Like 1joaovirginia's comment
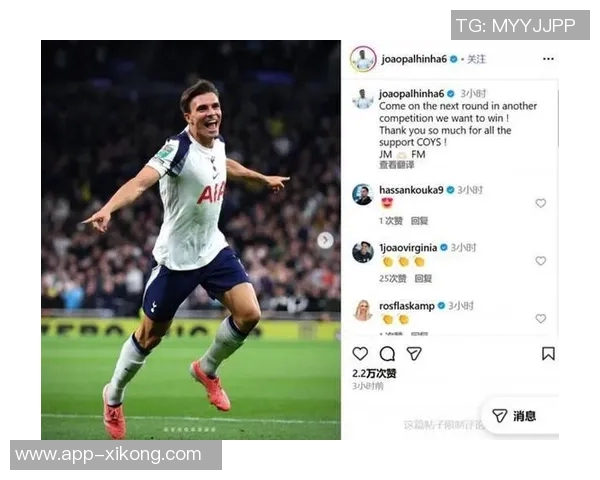This screenshot has height=480, width=600. pos(540,261)
